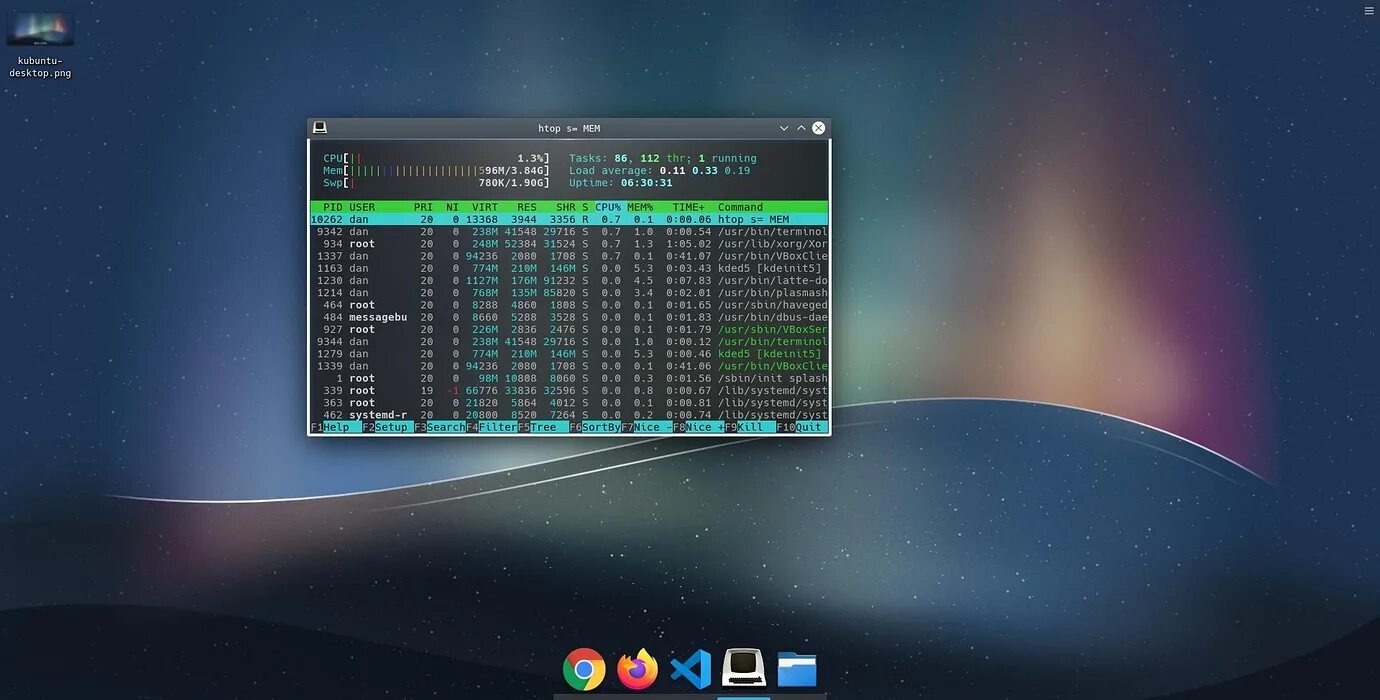The image size is (1380, 700).
Task: Sort by the MEM% column header
Action: pos(640,207)
